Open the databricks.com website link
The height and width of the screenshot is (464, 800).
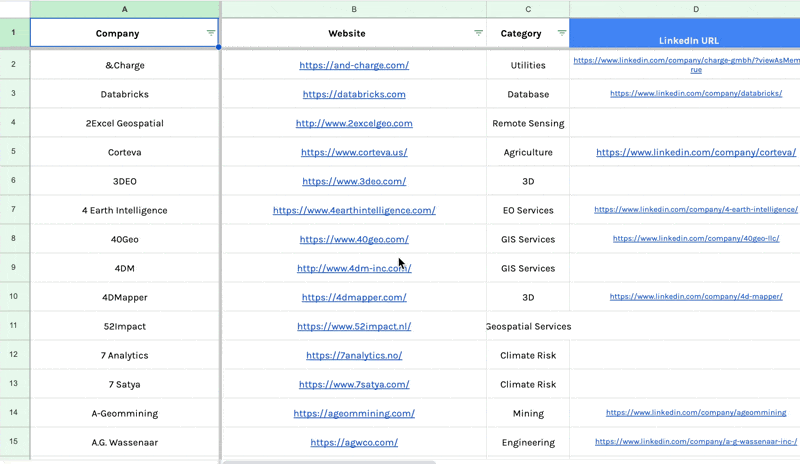click(354, 94)
